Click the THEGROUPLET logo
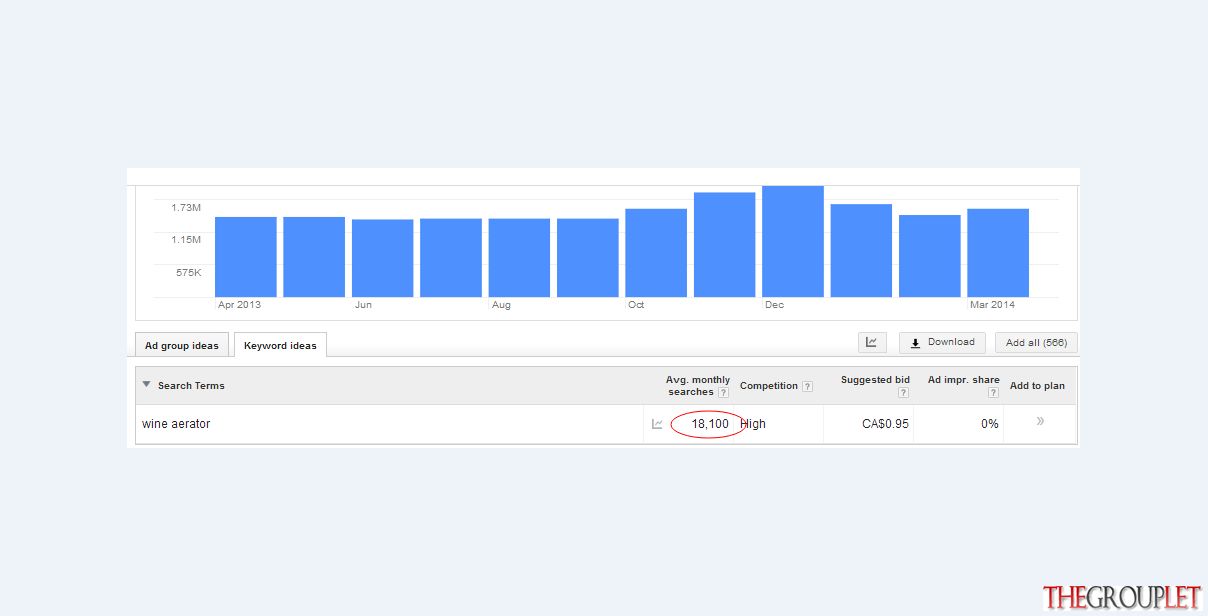 [x=1122, y=597]
